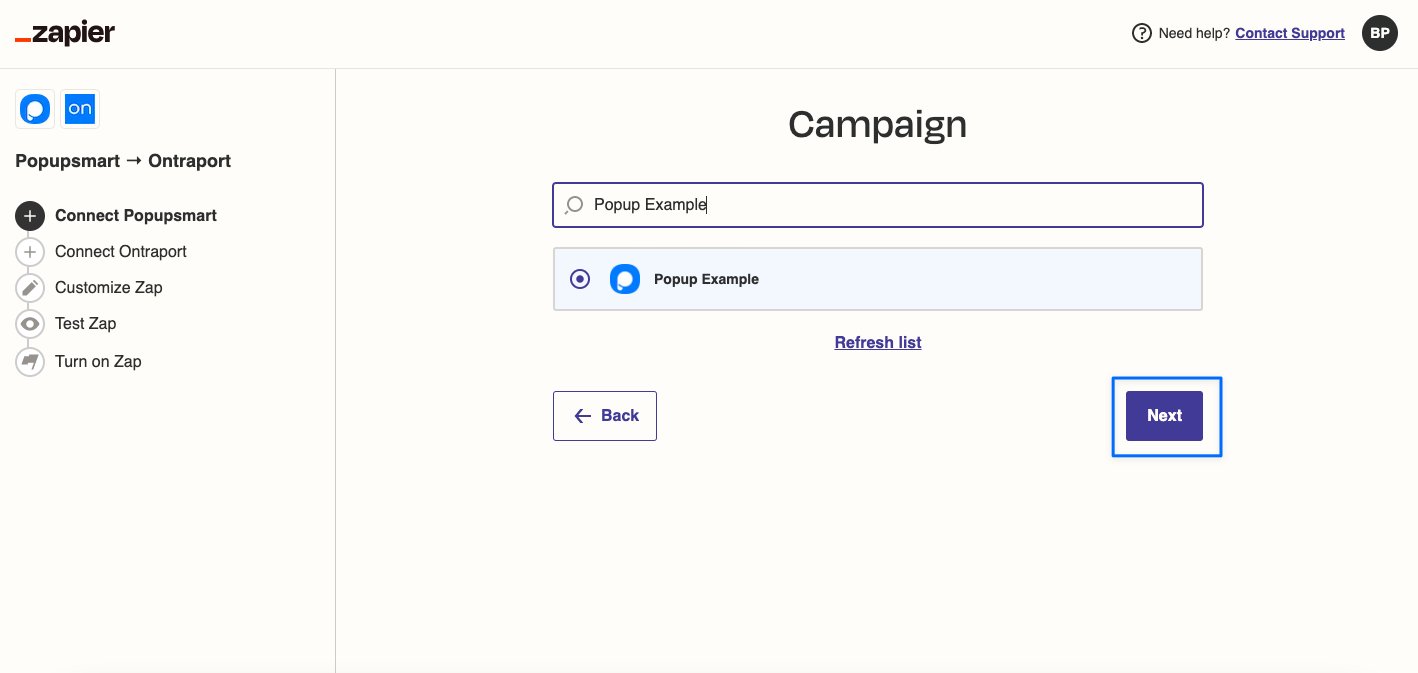Click the pencil icon for Customize Zap
Image resolution: width=1418 pixels, height=673 pixels.
[30, 288]
